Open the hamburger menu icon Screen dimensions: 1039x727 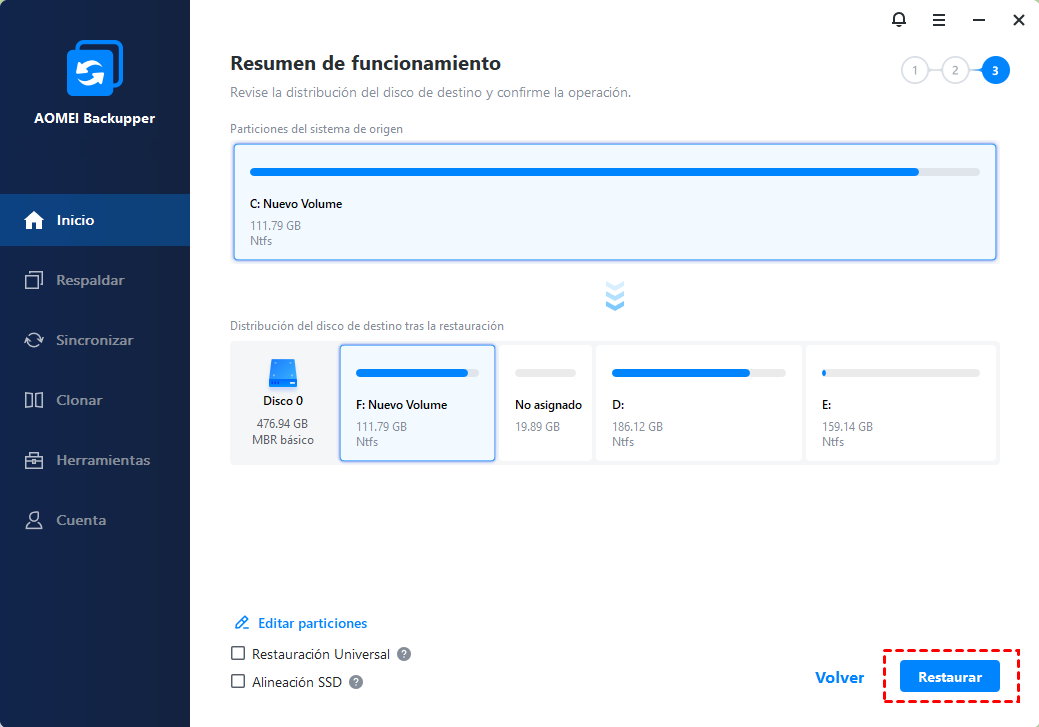coord(939,20)
